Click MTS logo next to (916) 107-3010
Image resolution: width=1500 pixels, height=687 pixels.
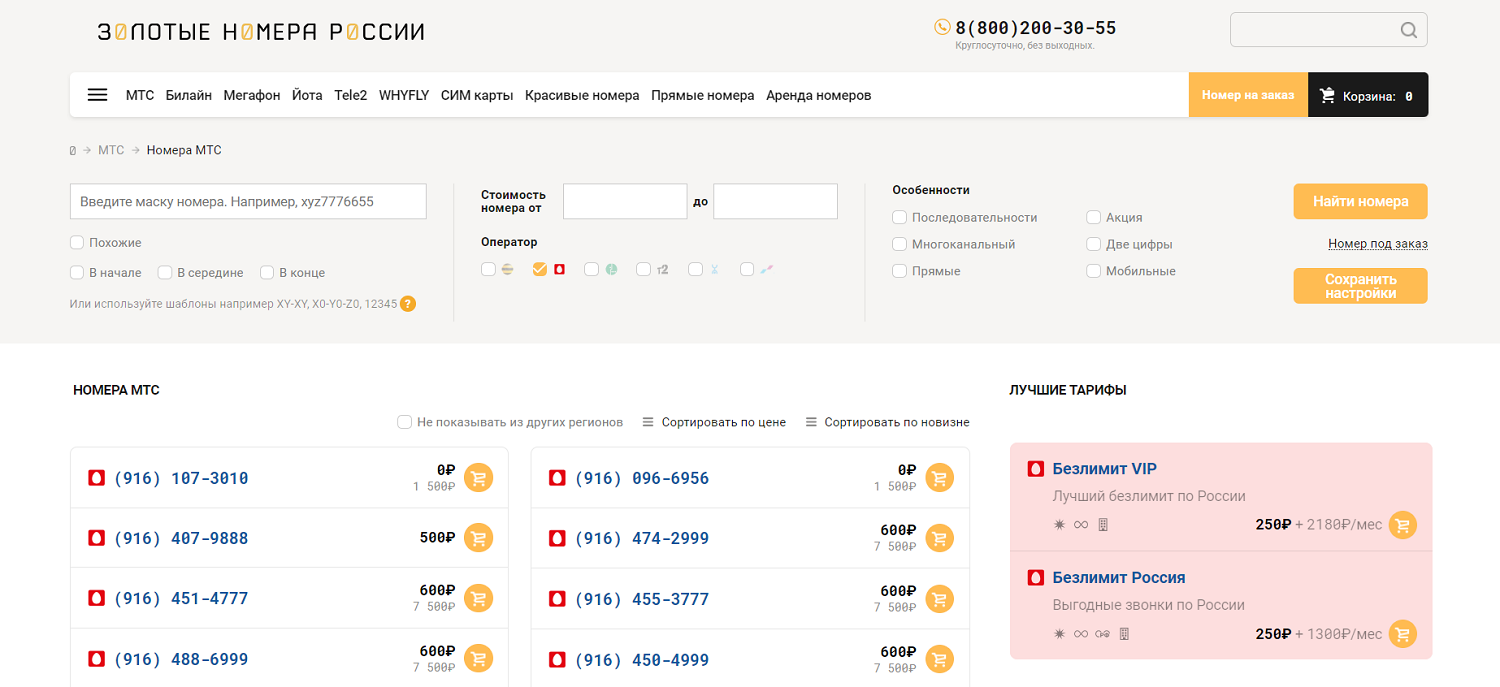(96, 478)
